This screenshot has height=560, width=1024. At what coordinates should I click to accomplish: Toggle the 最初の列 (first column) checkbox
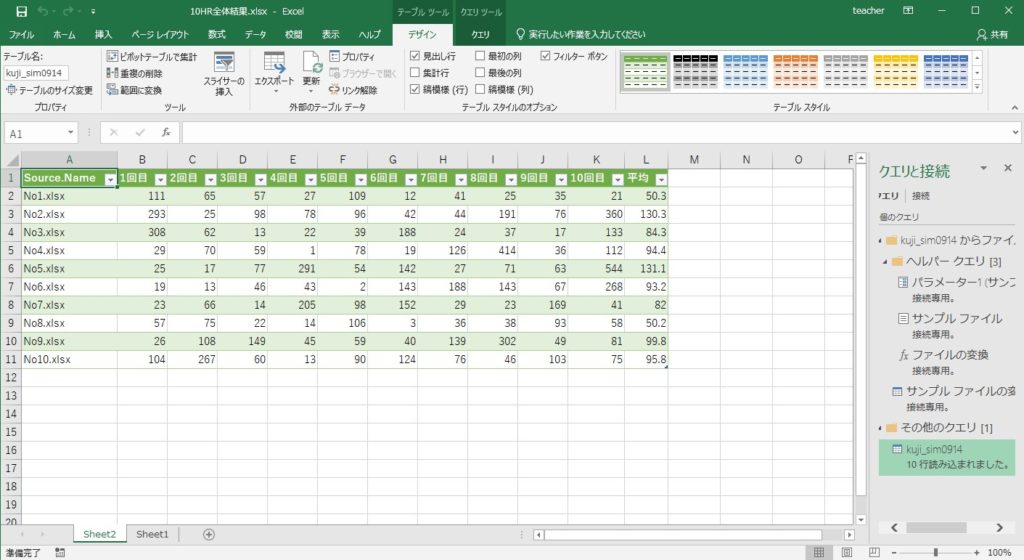(x=480, y=56)
